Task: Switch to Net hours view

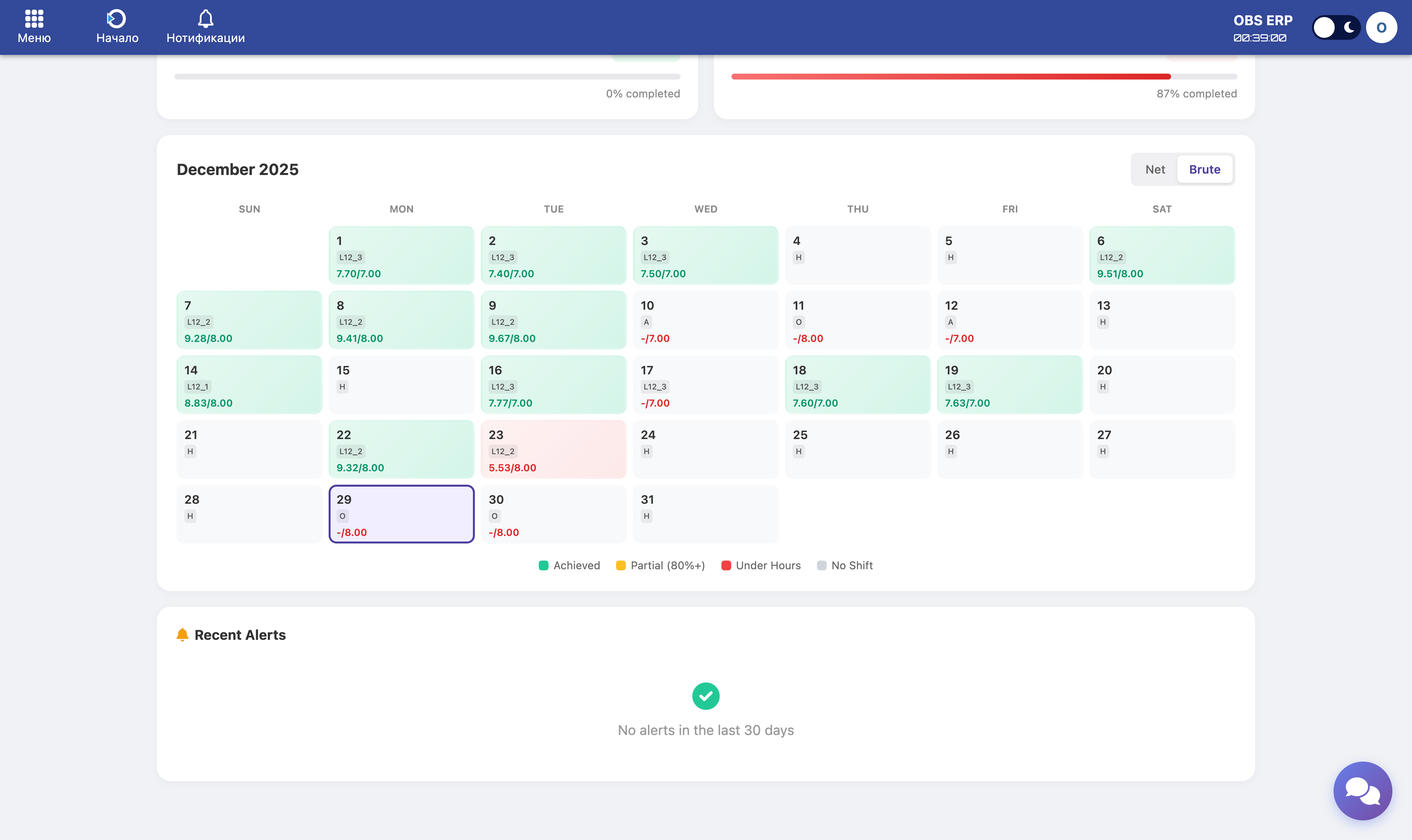Action: point(1155,169)
